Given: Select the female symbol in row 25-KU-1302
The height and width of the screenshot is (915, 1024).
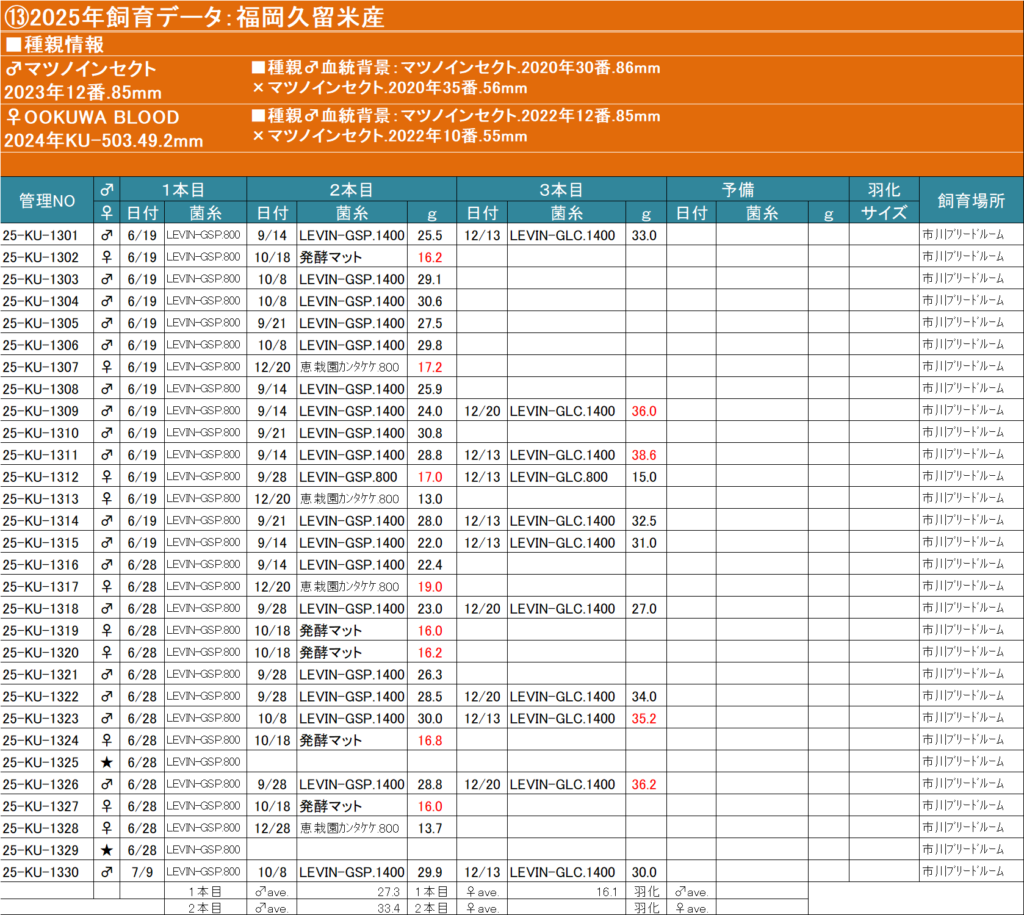Looking at the screenshot, I should [106, 257].
